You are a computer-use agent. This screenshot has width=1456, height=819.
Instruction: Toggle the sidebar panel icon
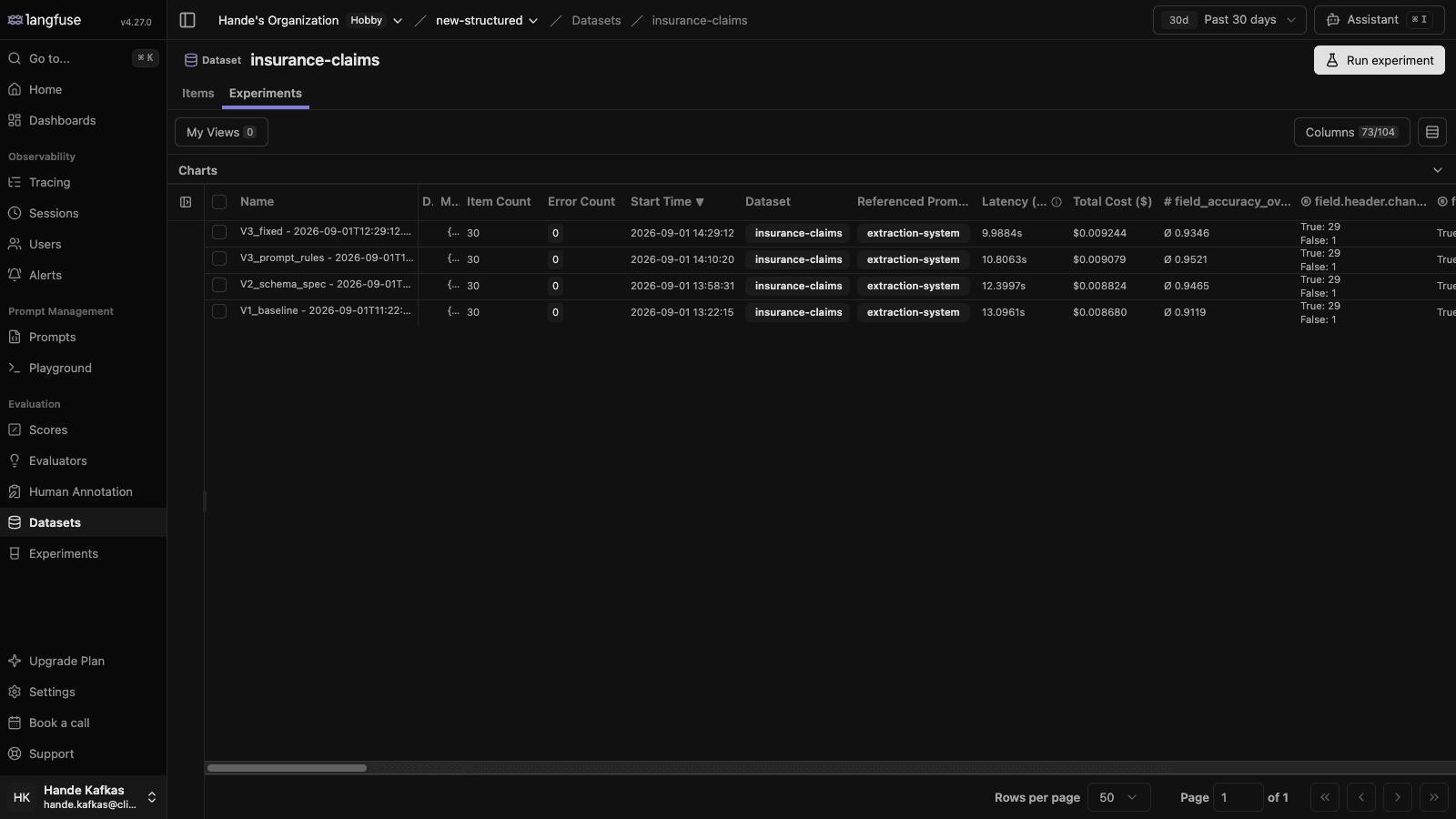coord(187,20)
